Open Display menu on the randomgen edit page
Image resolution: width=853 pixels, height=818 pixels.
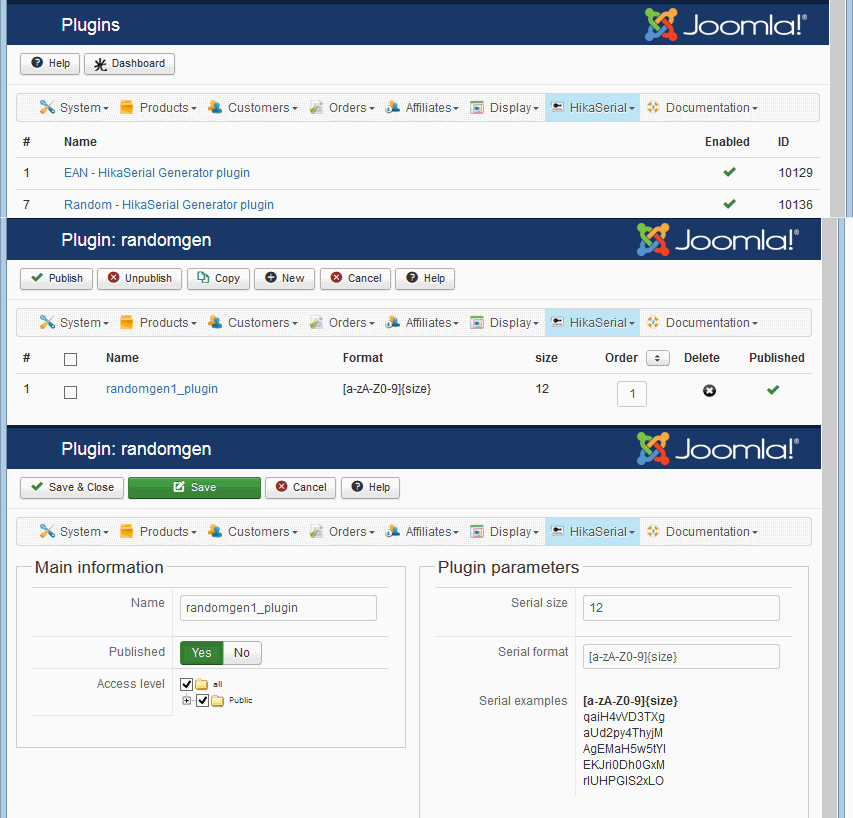pos(504,531)
